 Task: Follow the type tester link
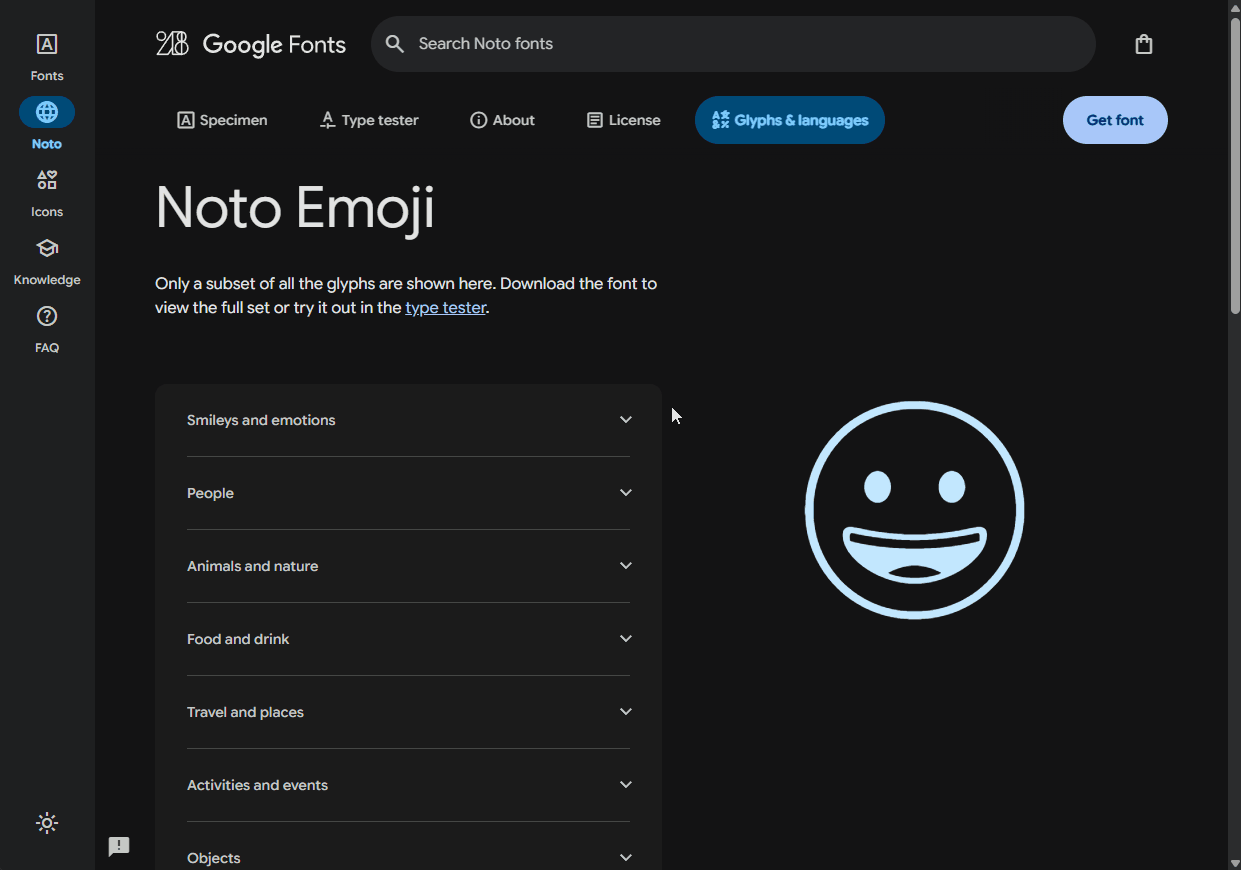(445, 308)
